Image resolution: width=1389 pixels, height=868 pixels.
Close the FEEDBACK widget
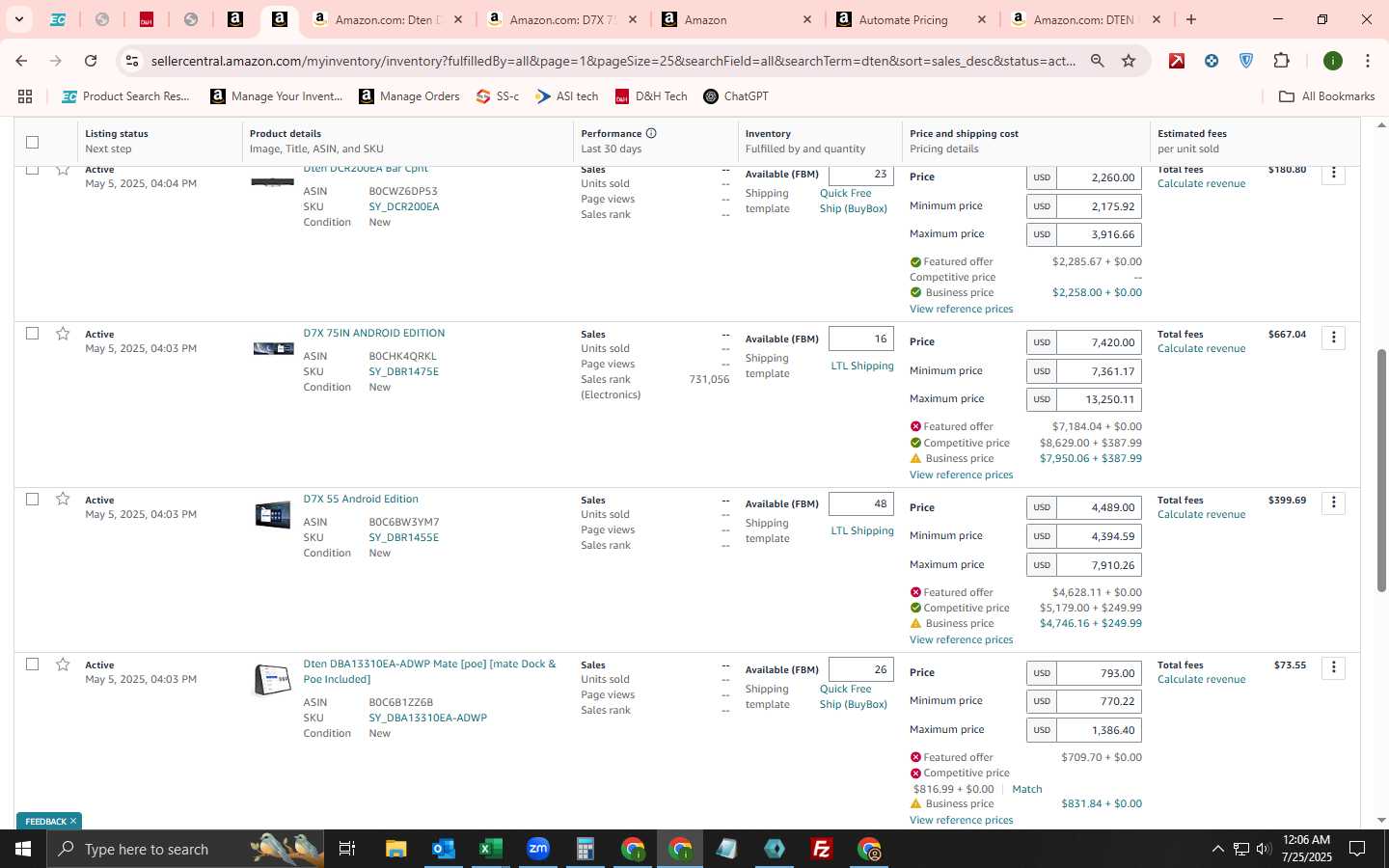(x=72, y=821)
